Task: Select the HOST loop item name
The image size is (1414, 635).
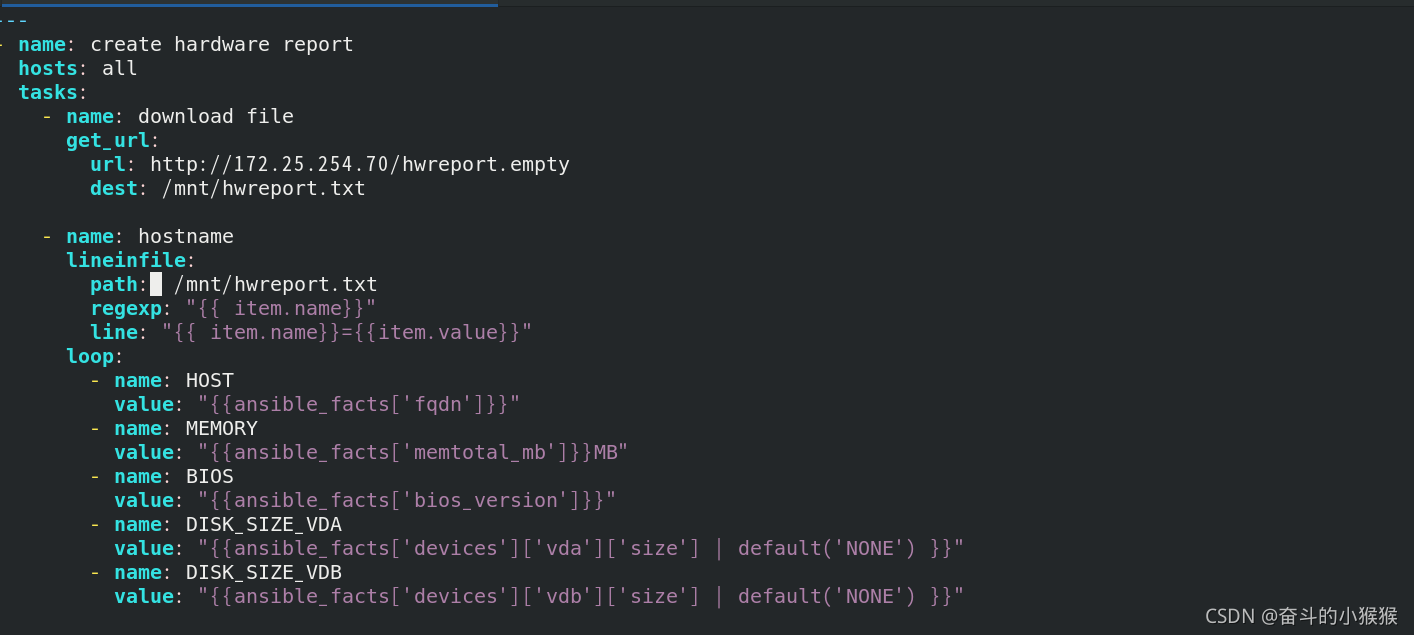Action: 209,380
